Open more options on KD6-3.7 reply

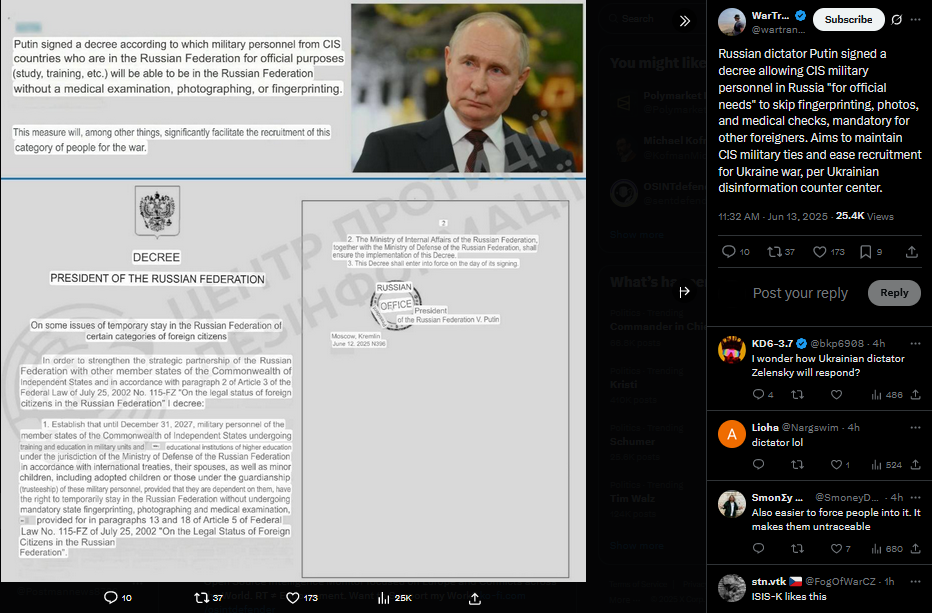pos(915,344)
